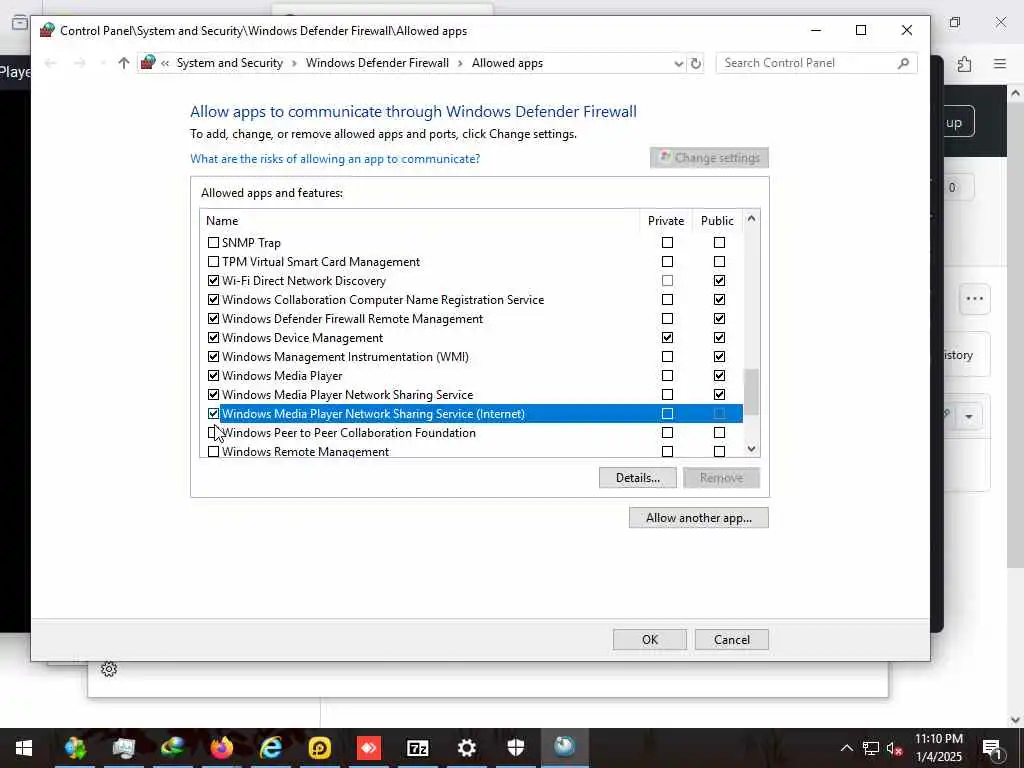The width and height of the screenshot is (1024, 768).
Task: Click the Private column header
Action: point(665,221)
